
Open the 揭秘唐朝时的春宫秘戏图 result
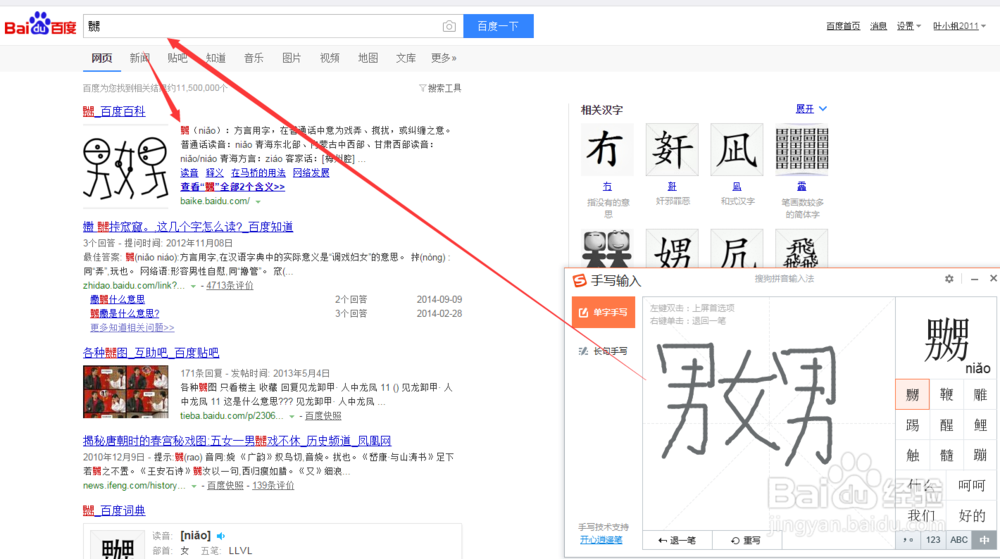tap(237, 440)
